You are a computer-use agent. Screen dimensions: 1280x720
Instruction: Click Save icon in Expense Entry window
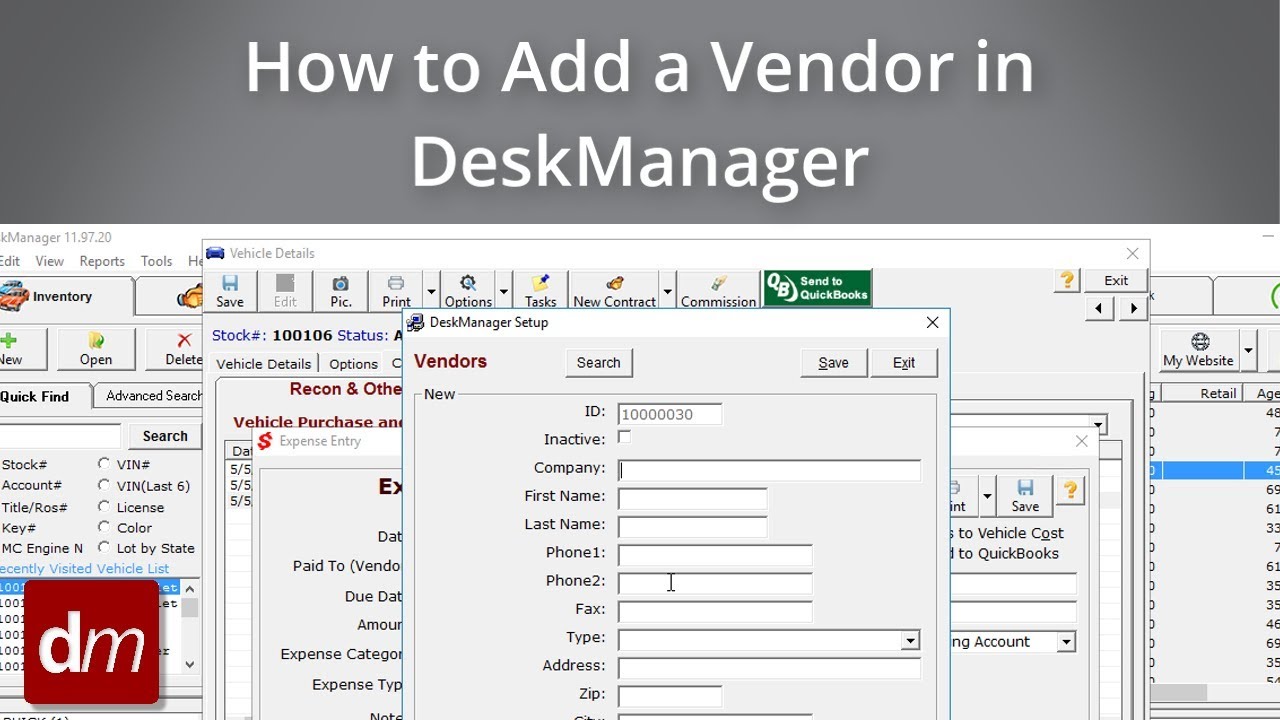coord(1025,496)
